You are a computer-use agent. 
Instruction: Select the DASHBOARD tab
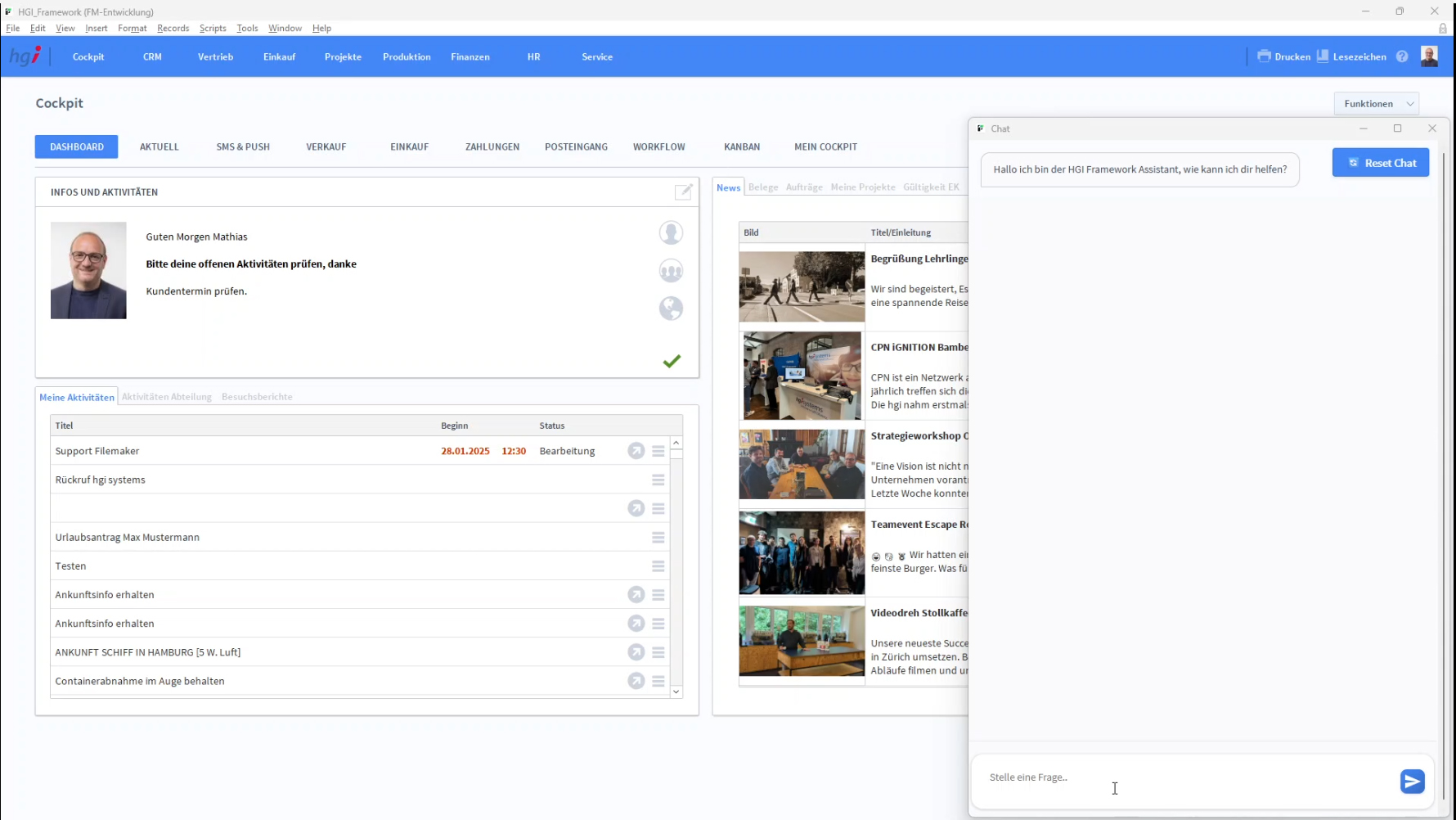(x=77, y=146)
